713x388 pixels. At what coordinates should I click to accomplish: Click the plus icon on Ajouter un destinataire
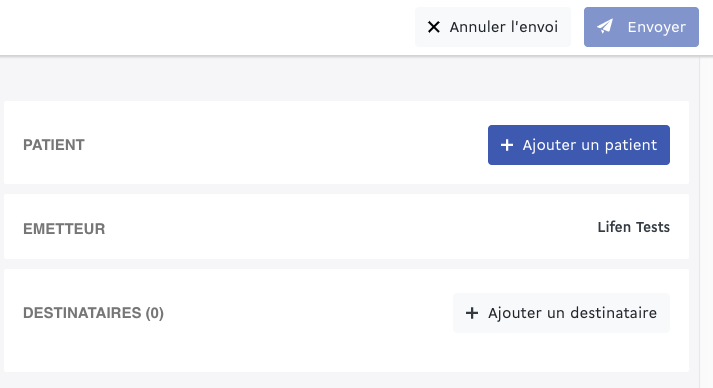[x=472, y=313]
